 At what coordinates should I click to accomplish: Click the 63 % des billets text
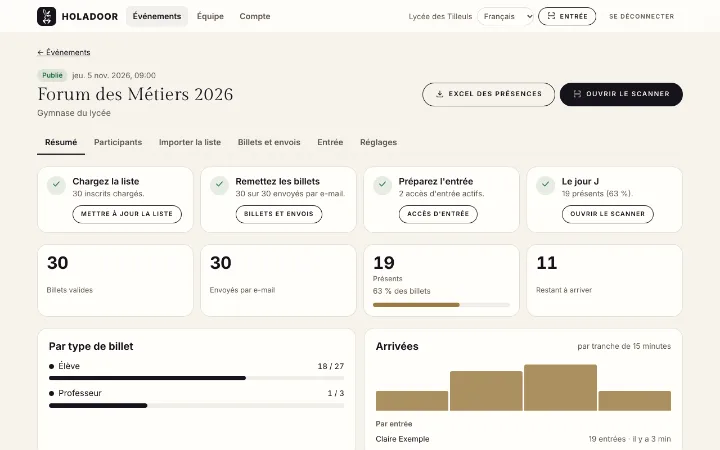(x=402, y=292)
